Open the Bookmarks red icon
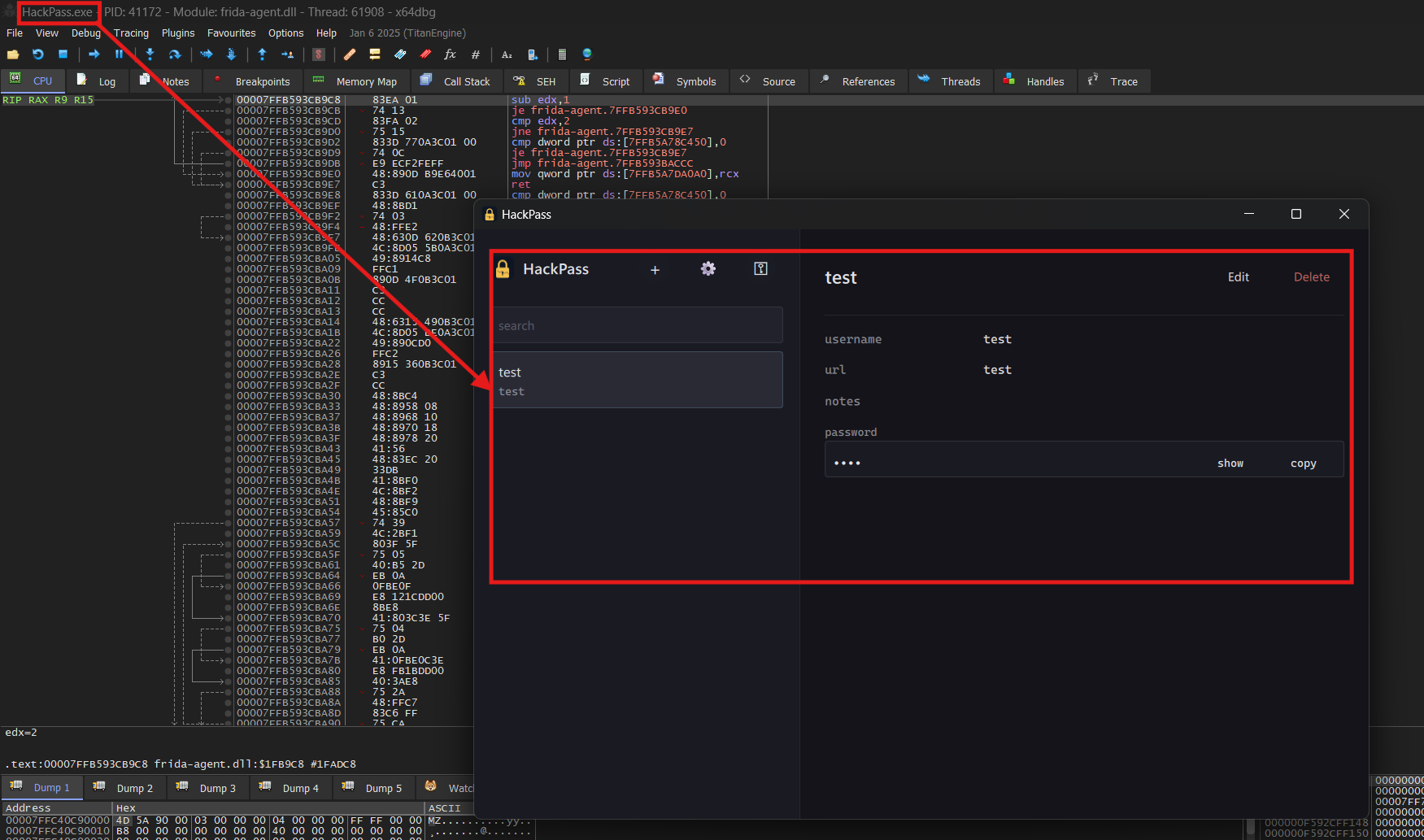 (425, 54)
